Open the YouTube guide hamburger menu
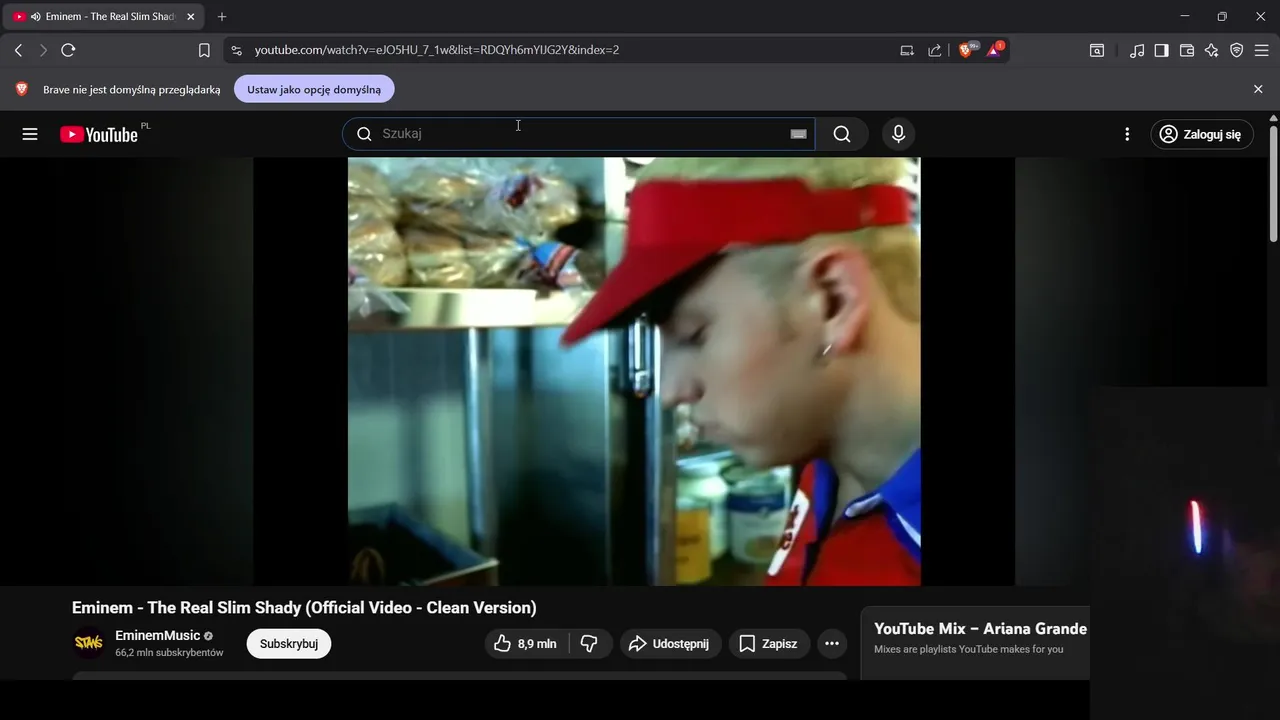Image resolution: width=1280 pixels, height=720 pixels. pos(30,134)
